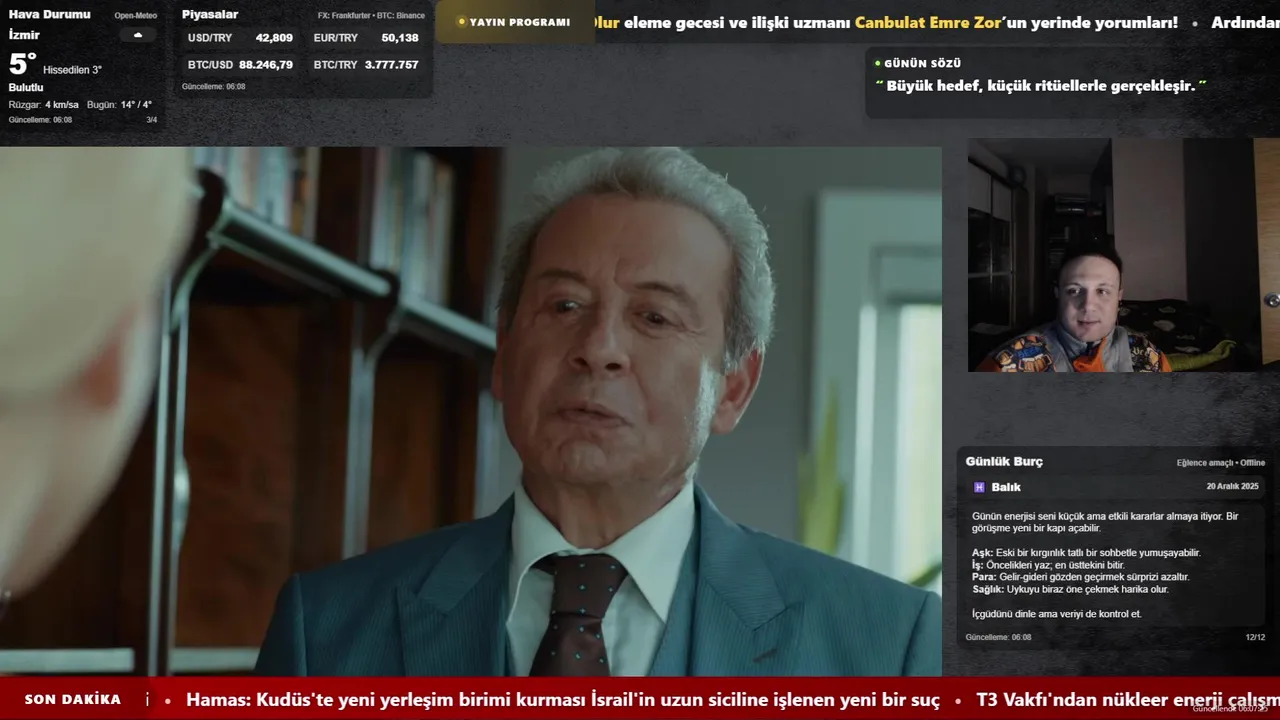Screen dimensions: 1280x720
Task: Open the Yayın Programı label
Action: (519, 22)
